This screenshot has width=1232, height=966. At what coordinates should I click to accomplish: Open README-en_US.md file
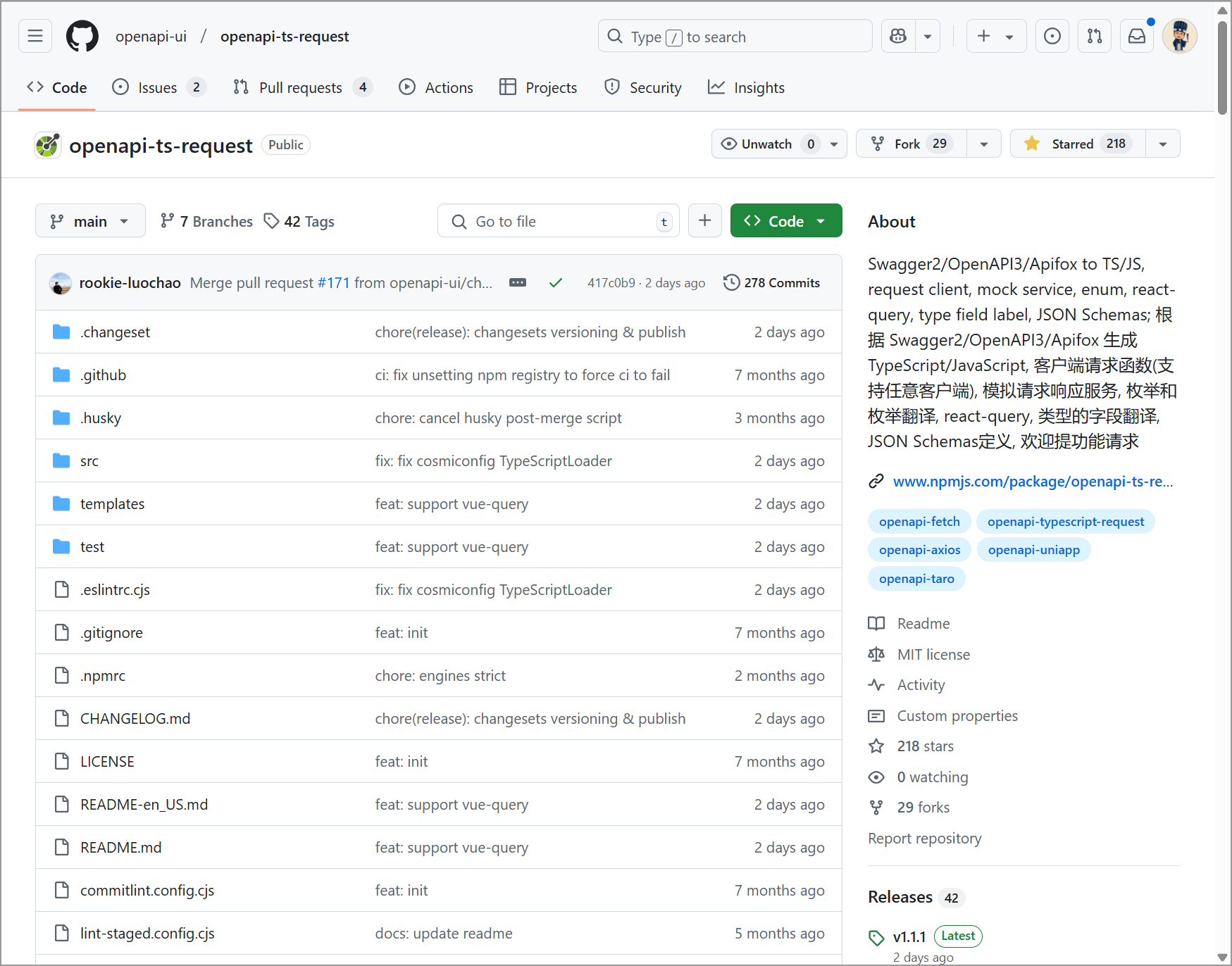point(144,805)
